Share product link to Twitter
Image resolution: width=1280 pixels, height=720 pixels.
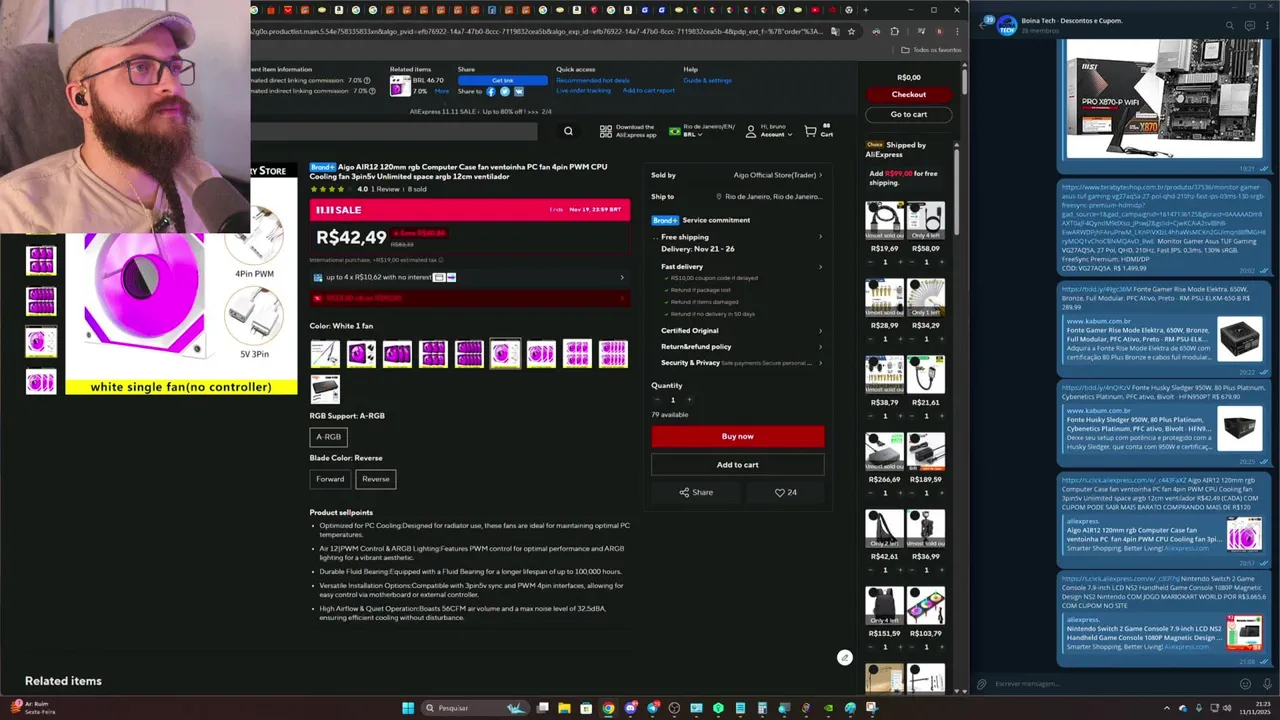click(x=504, y=91)
